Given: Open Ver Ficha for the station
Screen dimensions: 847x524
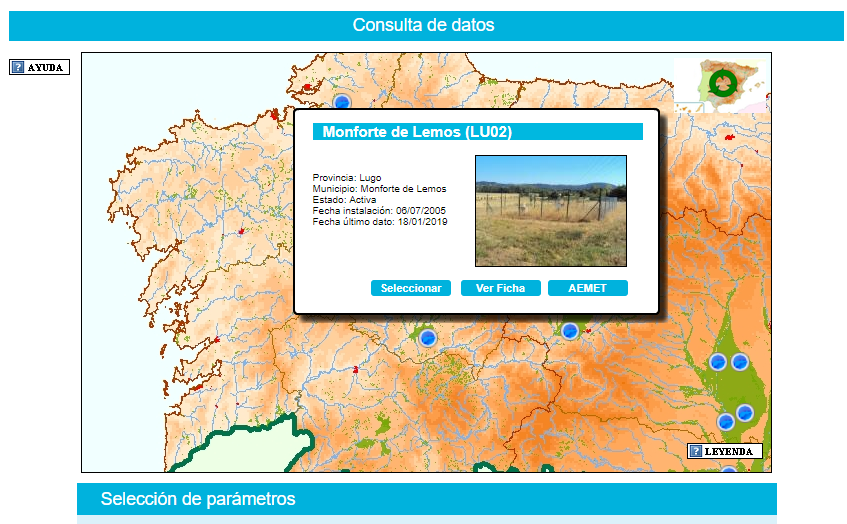Looking at the screenshot, I should (501, 288).
